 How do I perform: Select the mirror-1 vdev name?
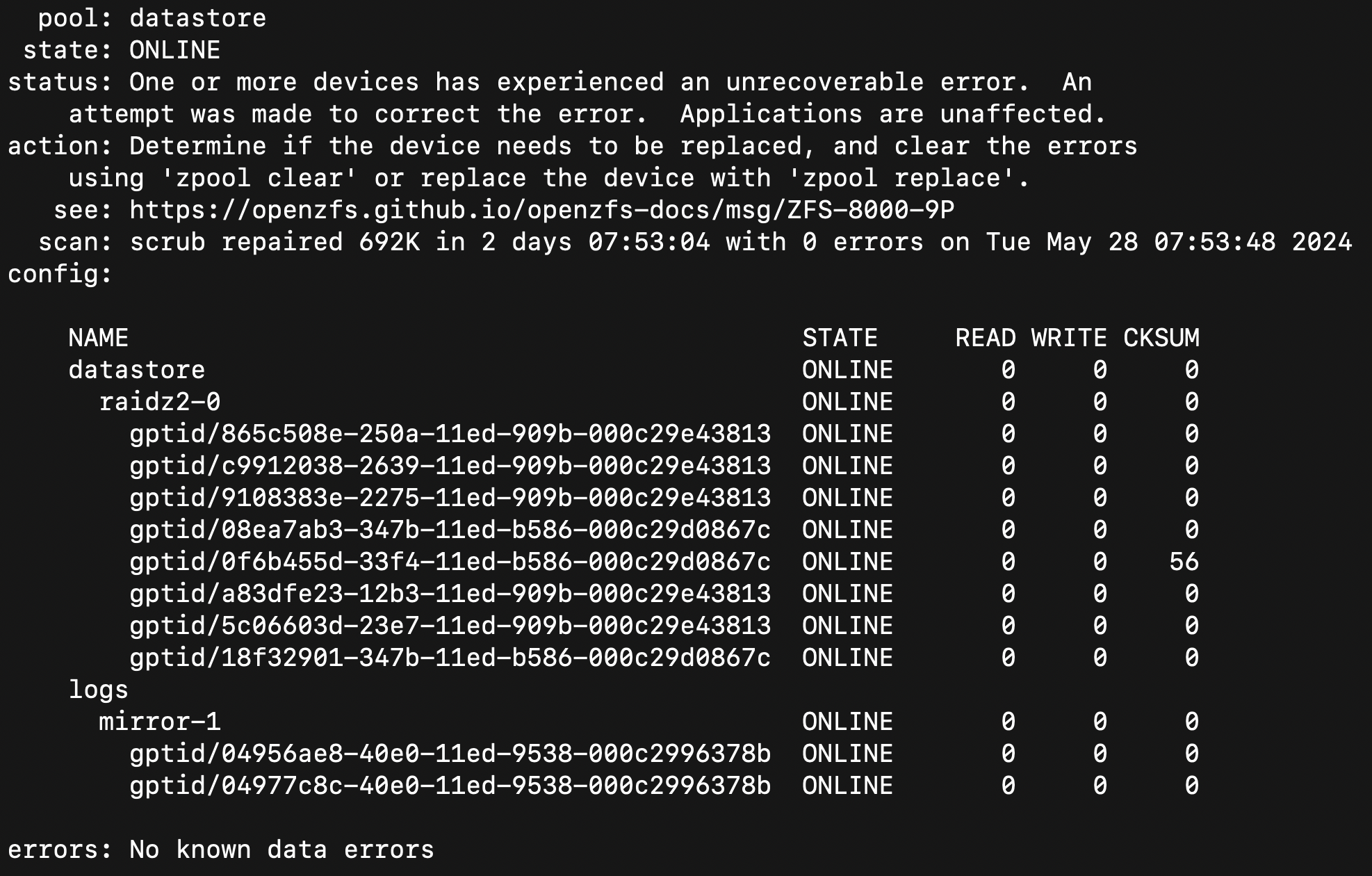click(x=160, y=722)
